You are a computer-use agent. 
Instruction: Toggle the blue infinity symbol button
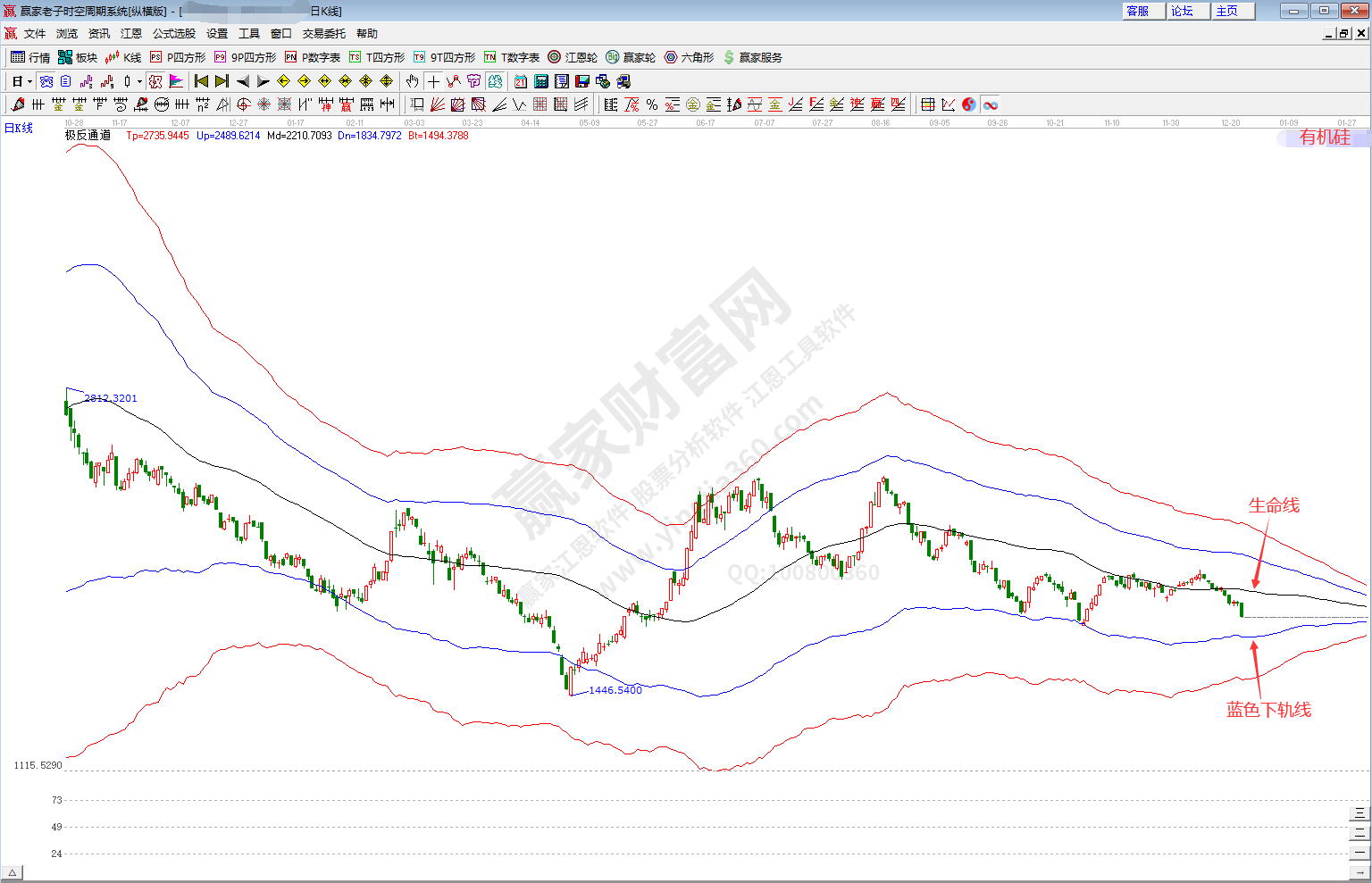pyautogui.click(x=990, y=104)
